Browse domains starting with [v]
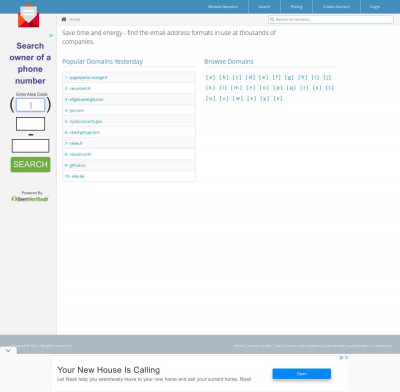 pos(224,98)
